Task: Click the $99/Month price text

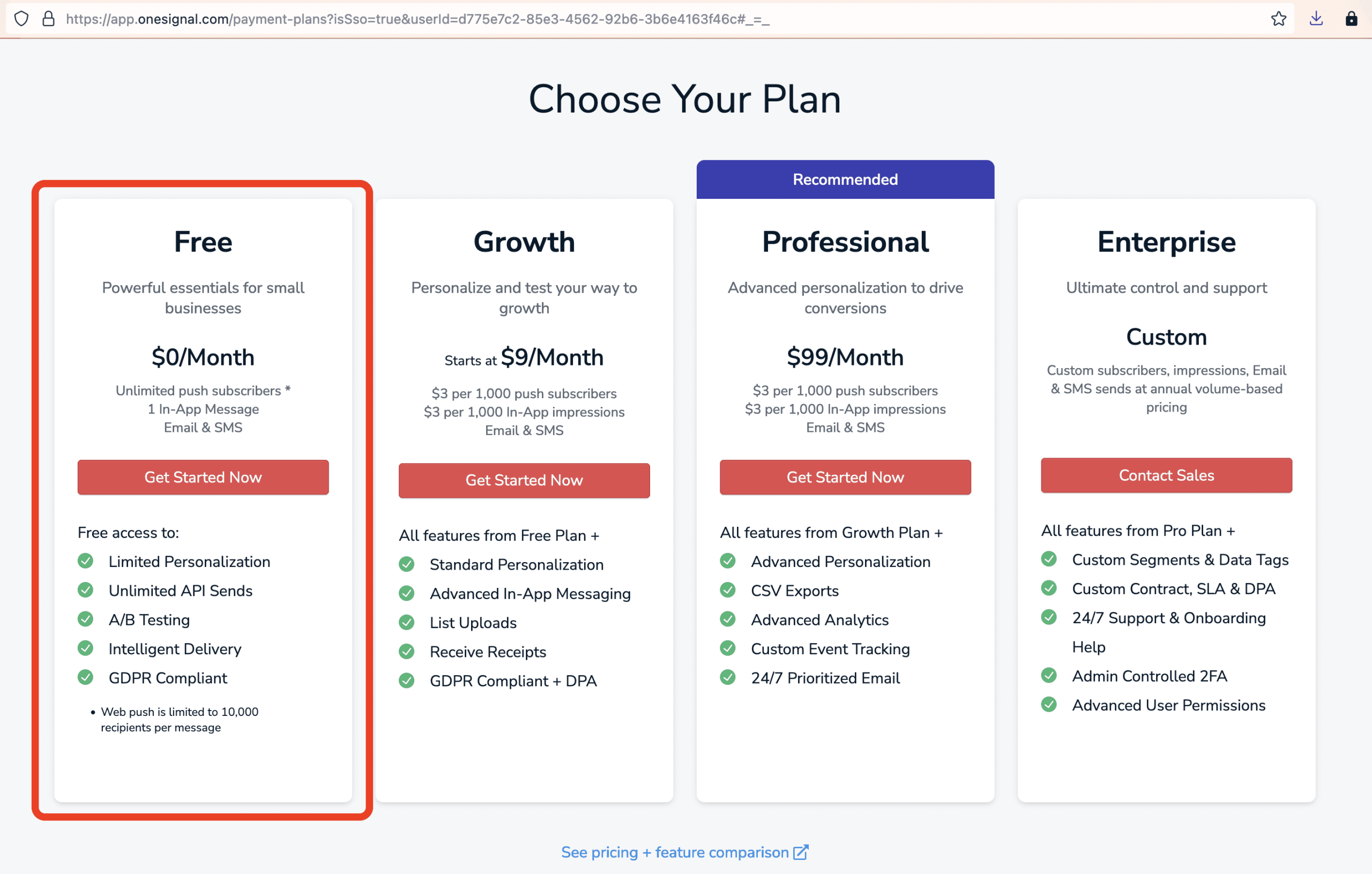Action: pyautogui.click(x=845, y=358)
